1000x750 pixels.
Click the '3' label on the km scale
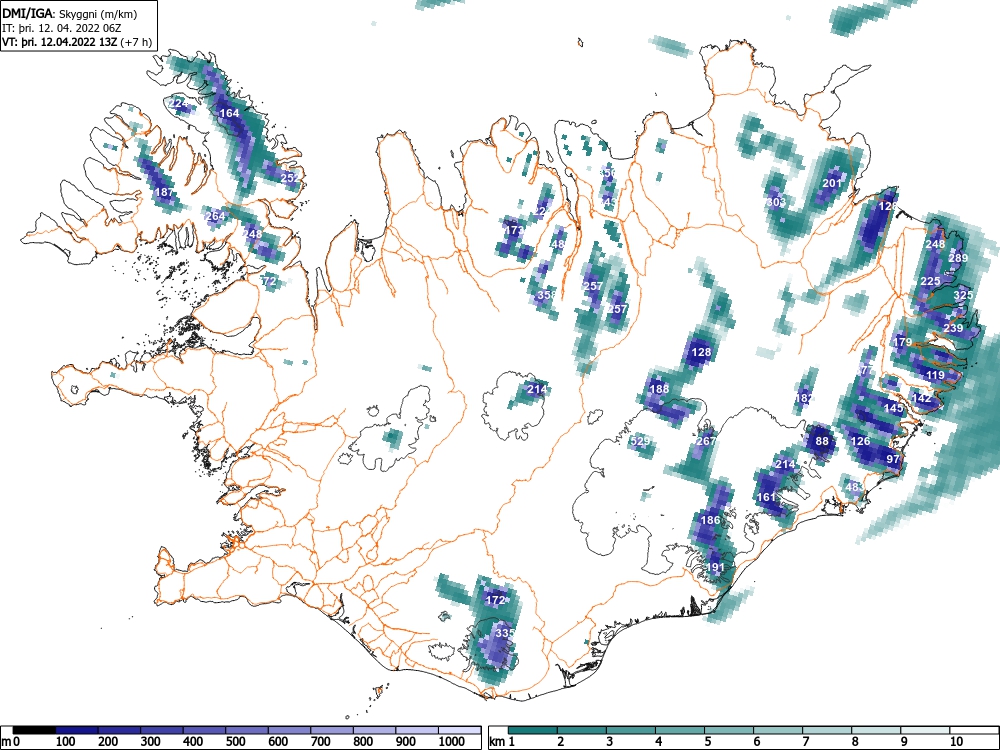pos(610,742)
